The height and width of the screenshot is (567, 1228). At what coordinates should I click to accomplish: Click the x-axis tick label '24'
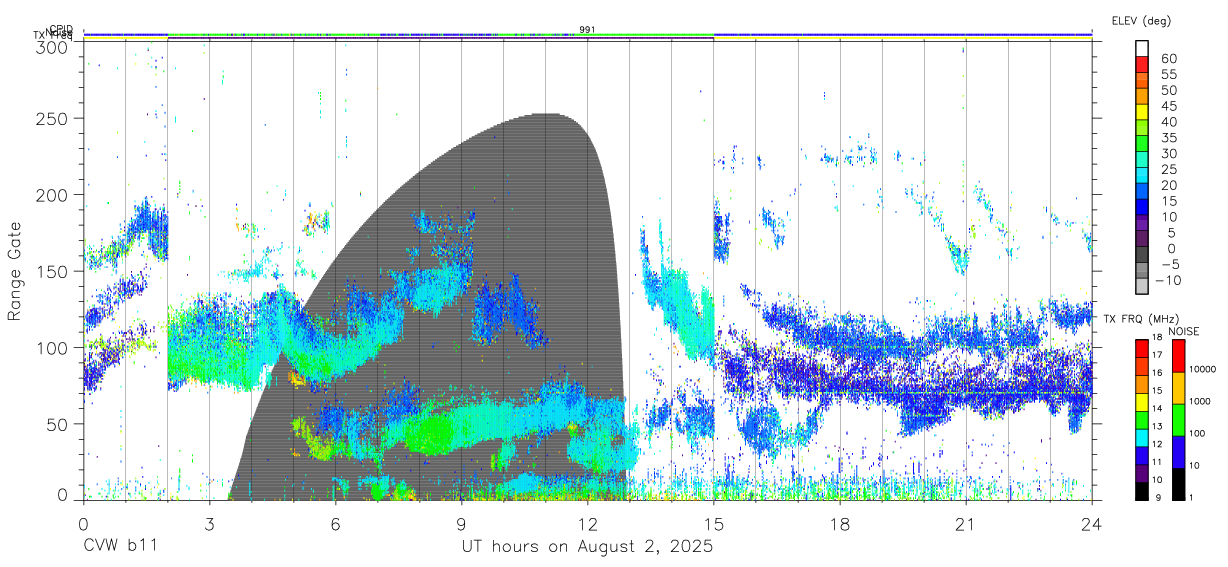tap(1092, 523)
